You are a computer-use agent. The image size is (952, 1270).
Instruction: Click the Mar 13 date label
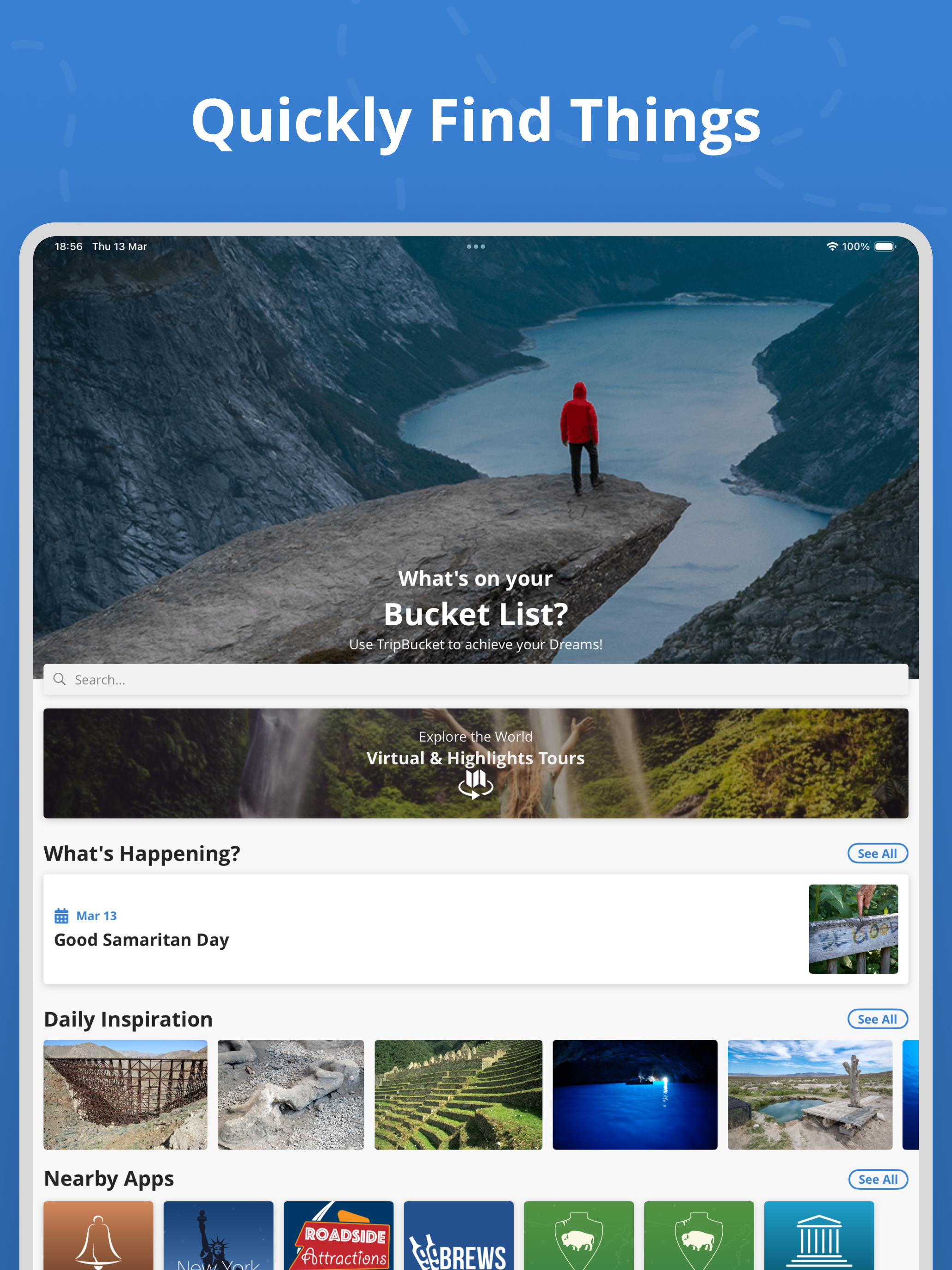tap(96, 916)
